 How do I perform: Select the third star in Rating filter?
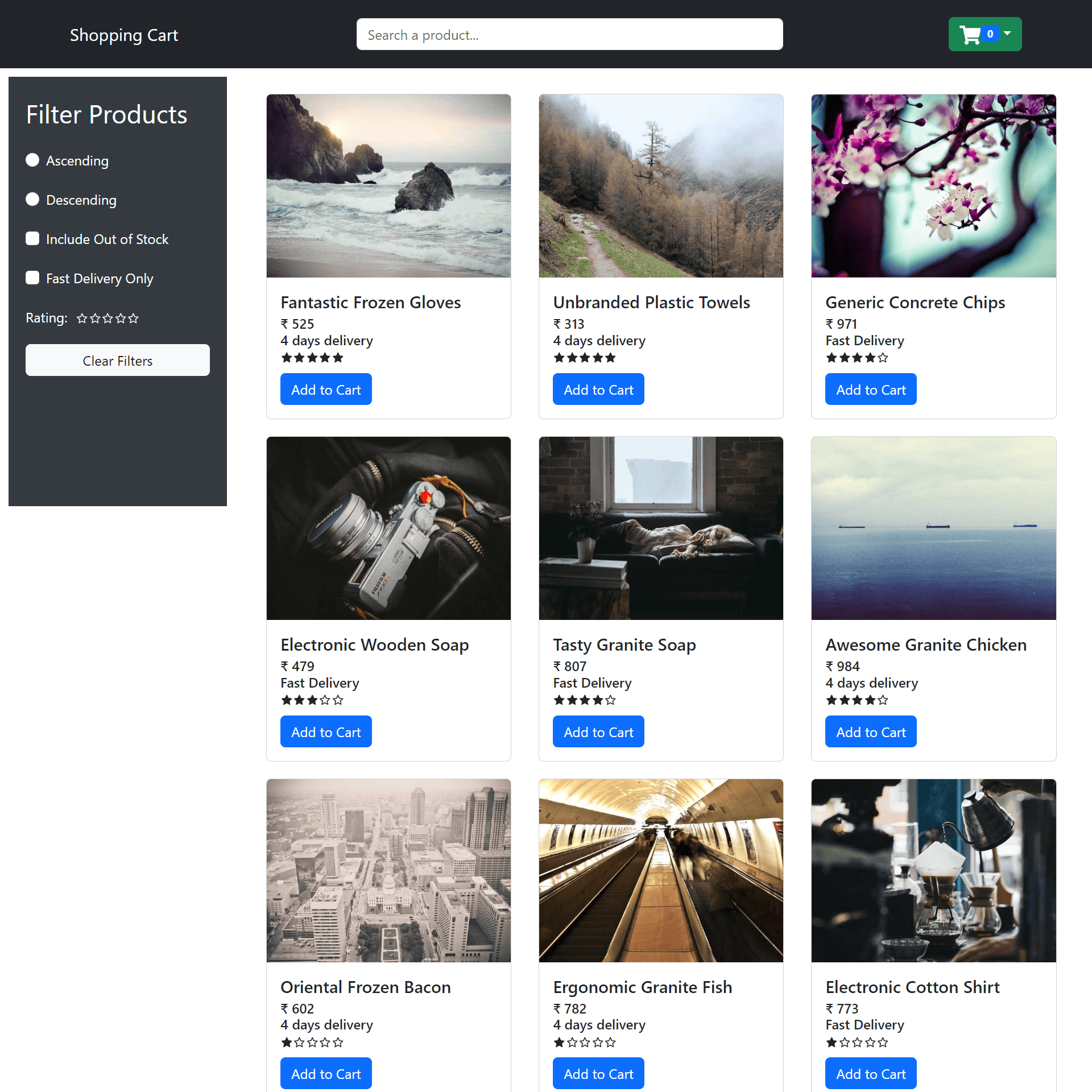click(x=107, y=318)
